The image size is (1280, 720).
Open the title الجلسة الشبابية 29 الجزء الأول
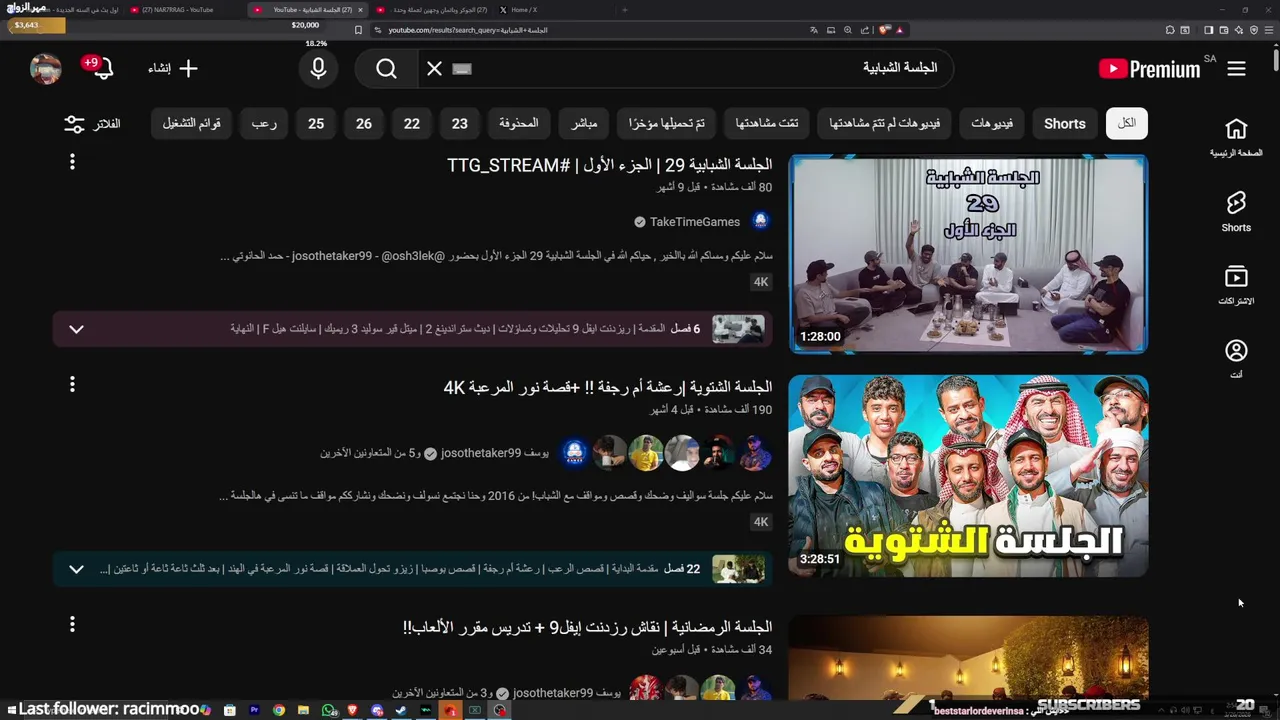(609, 165)
